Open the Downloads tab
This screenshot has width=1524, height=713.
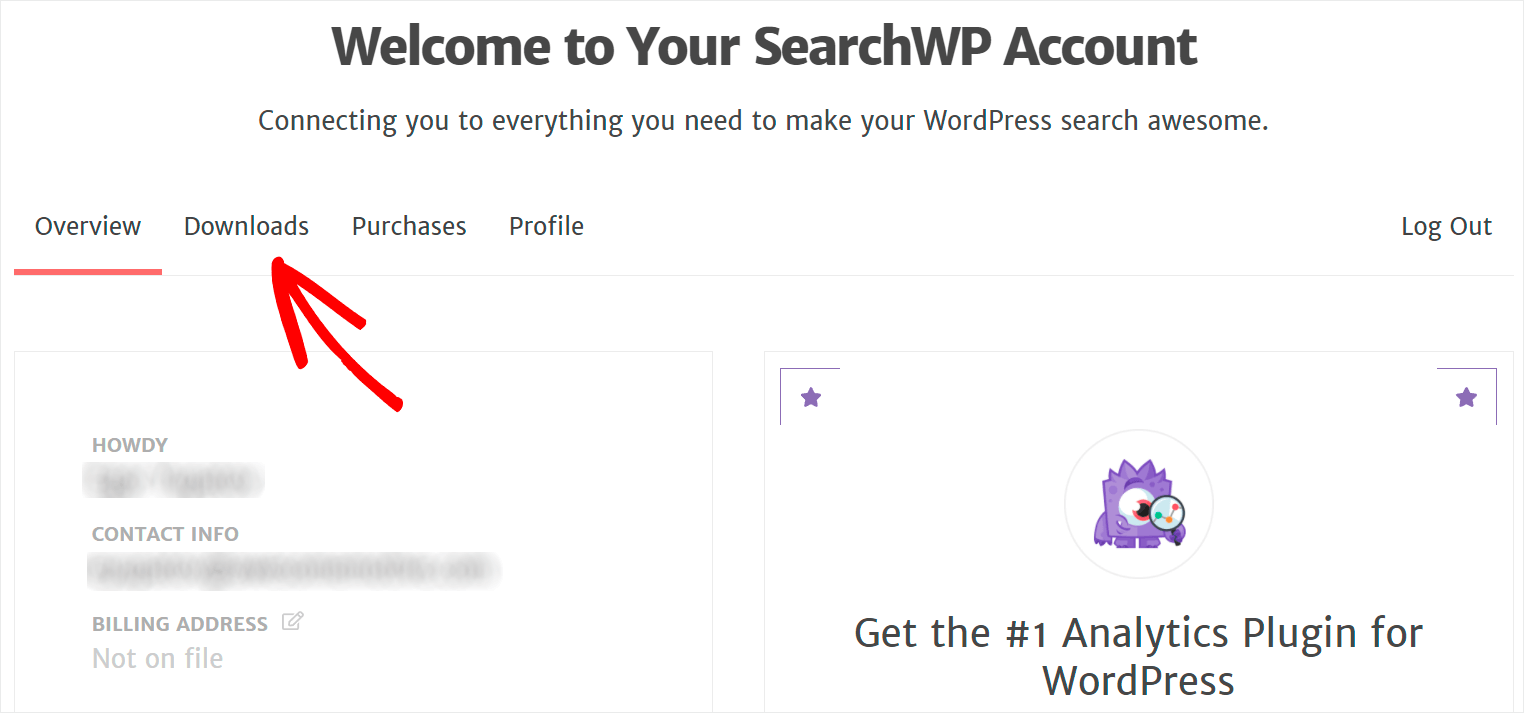[246, 226]
